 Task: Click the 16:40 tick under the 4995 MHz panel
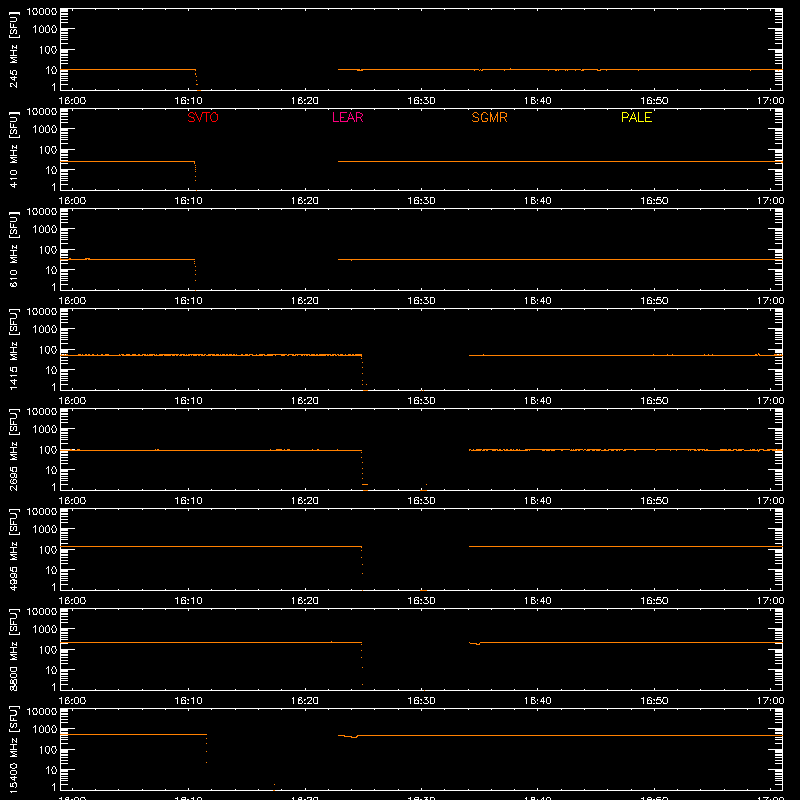coord(538,601)
